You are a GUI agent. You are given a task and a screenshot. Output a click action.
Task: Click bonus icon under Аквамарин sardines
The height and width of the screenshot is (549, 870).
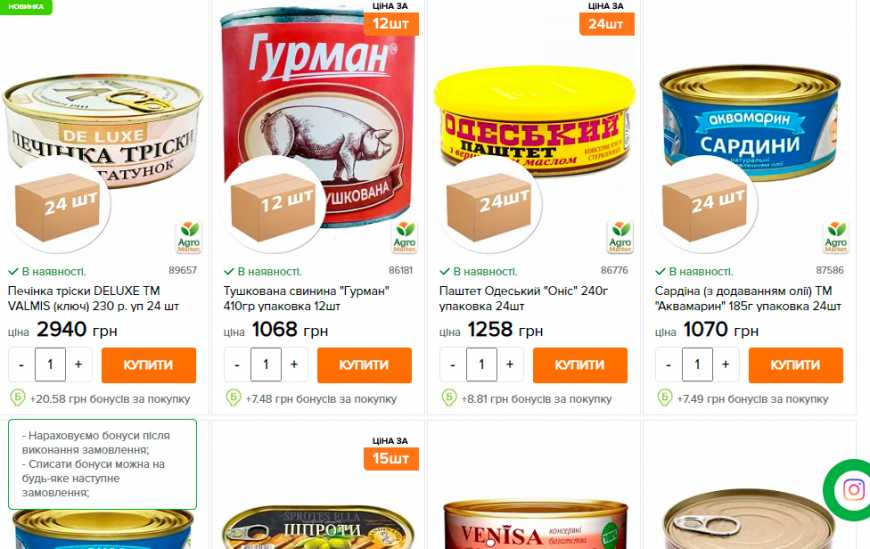point(664,398)
